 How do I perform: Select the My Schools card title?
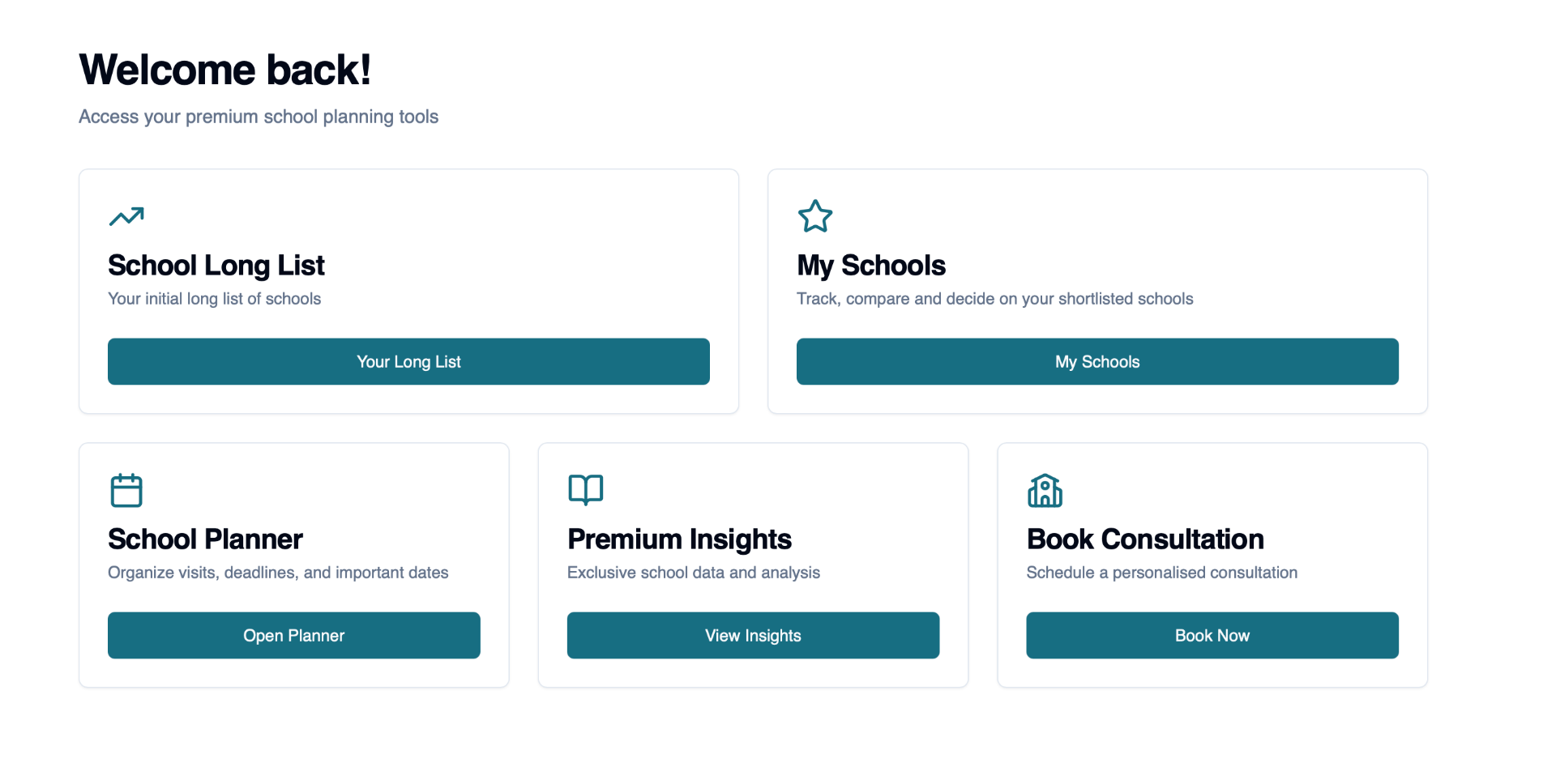[871, 265]
